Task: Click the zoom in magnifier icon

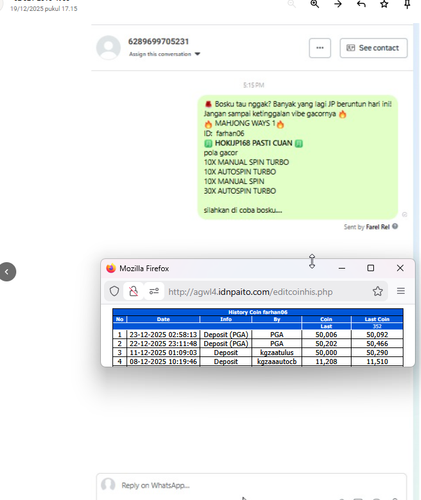Action: coord(315,4)
